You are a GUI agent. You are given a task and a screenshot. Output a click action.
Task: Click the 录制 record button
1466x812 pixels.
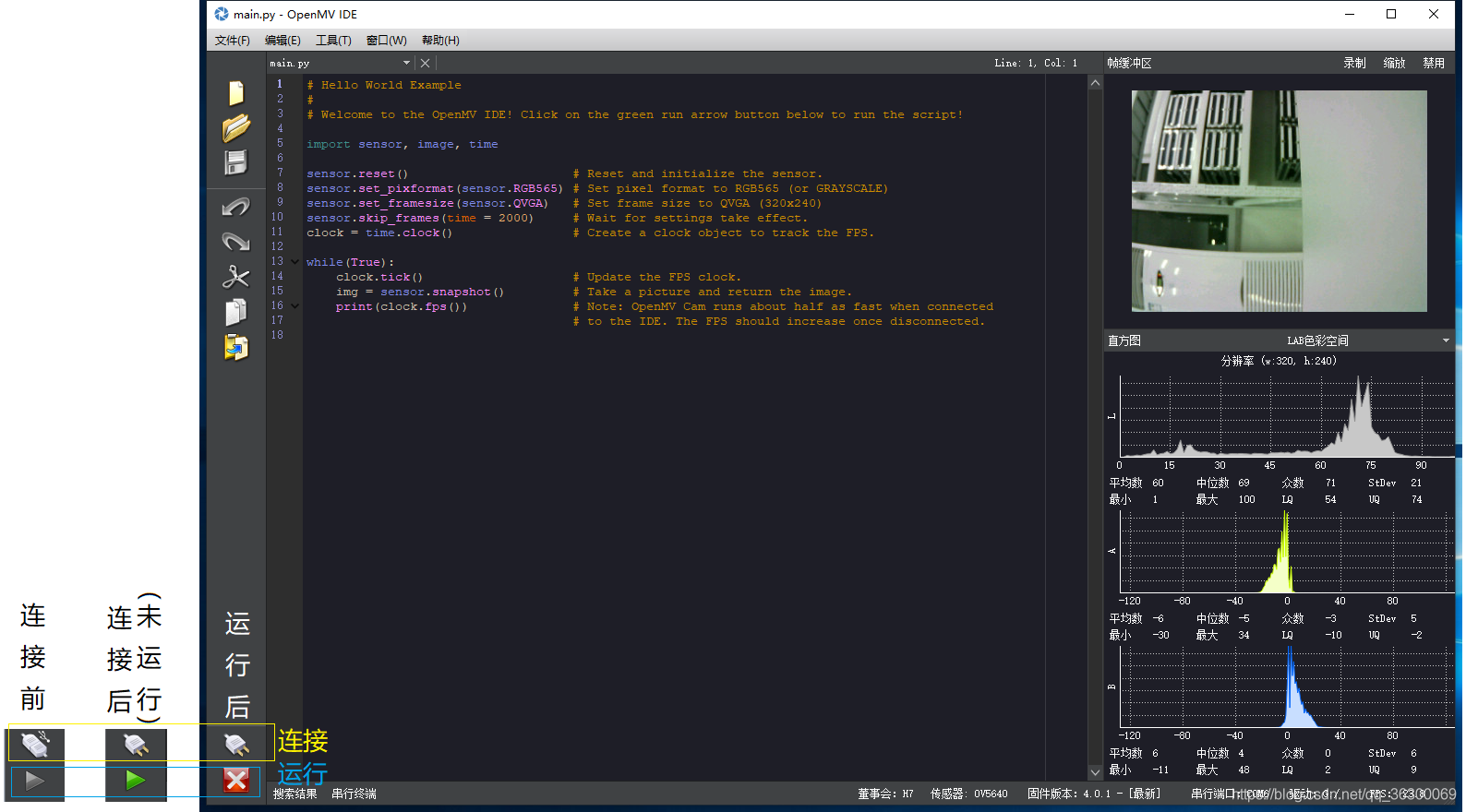coord(1354,63)
